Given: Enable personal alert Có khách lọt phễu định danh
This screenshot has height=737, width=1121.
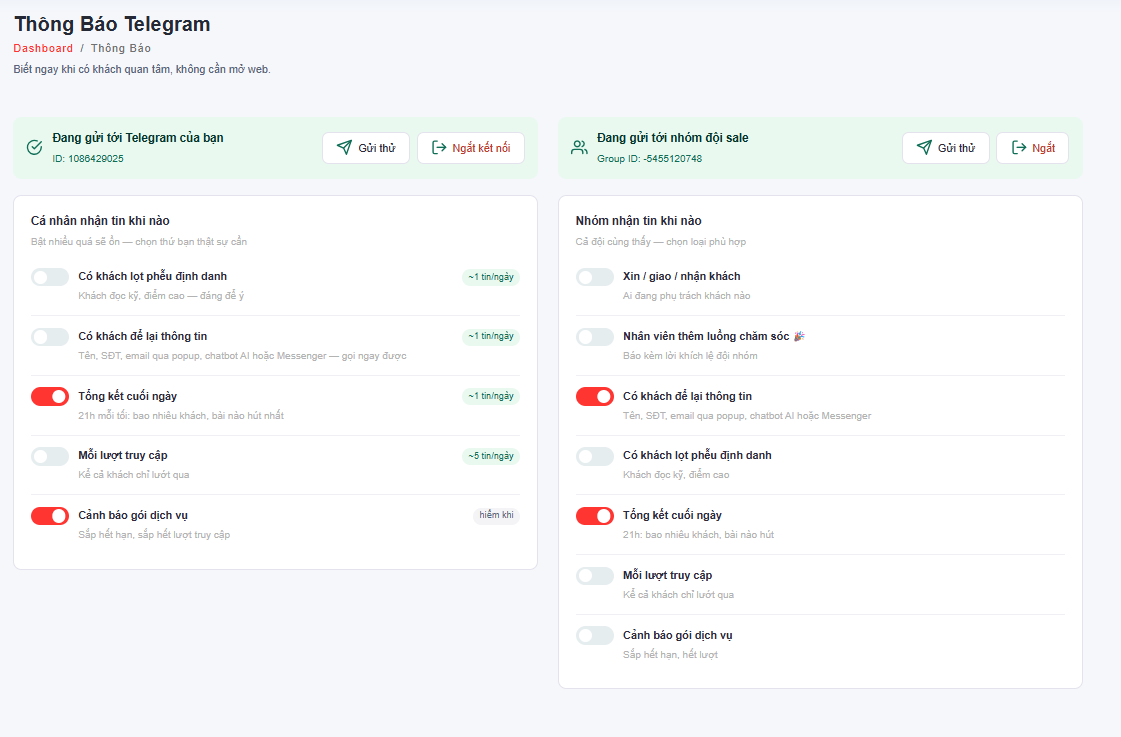Looking at the screenshot, I should pyautogui.click(x=50, y=277).
